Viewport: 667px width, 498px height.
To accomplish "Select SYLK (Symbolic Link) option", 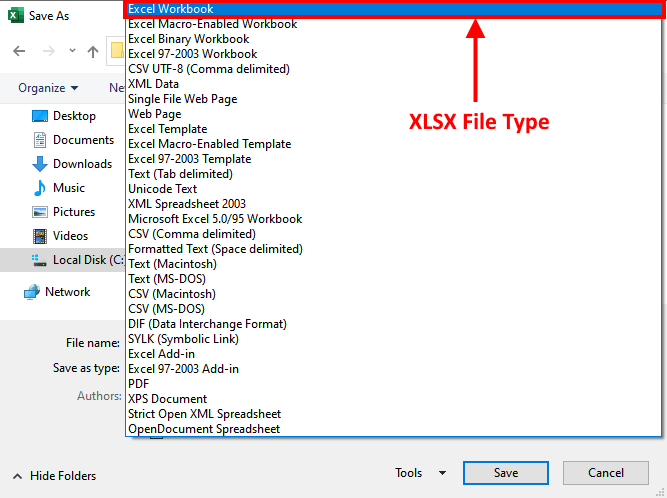I will 394,339.
